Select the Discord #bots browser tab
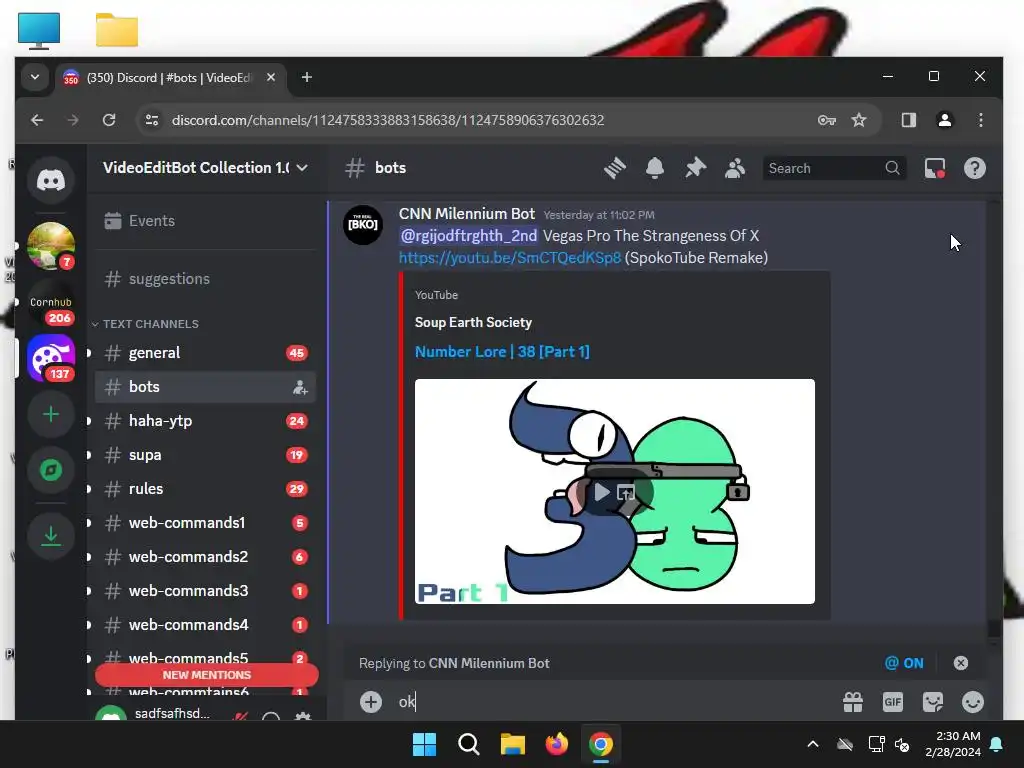Image resolution: width=1024 pixels, height=768 pixels. click(x=168, y=78)
